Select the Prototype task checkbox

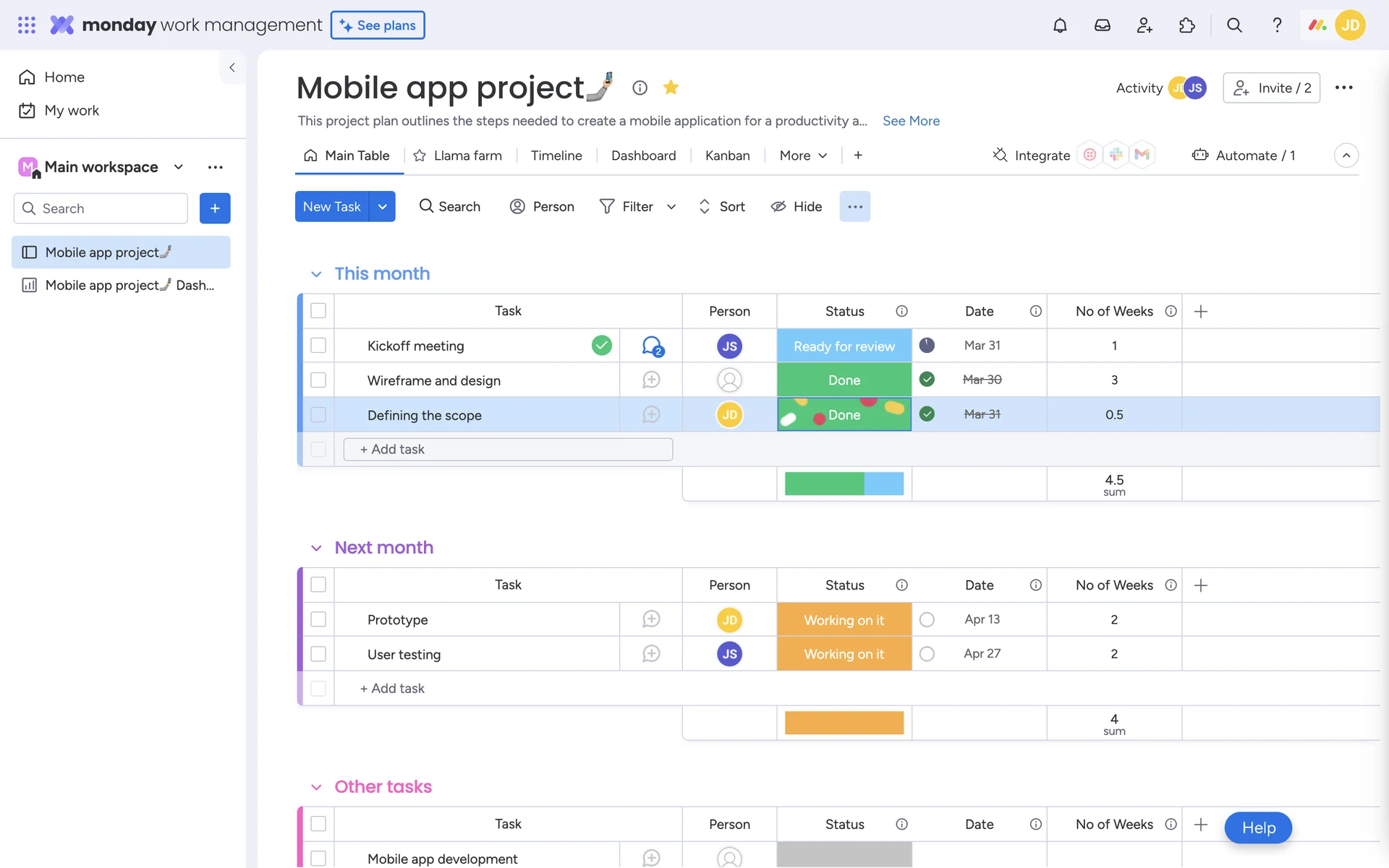click(x=318, y=620)
